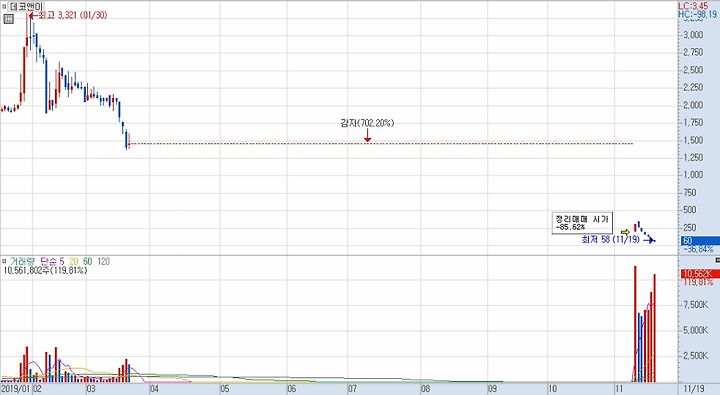Click the 3,000 price axis label
This screenshot has width=720, height=395.
(x=693, y=35)
